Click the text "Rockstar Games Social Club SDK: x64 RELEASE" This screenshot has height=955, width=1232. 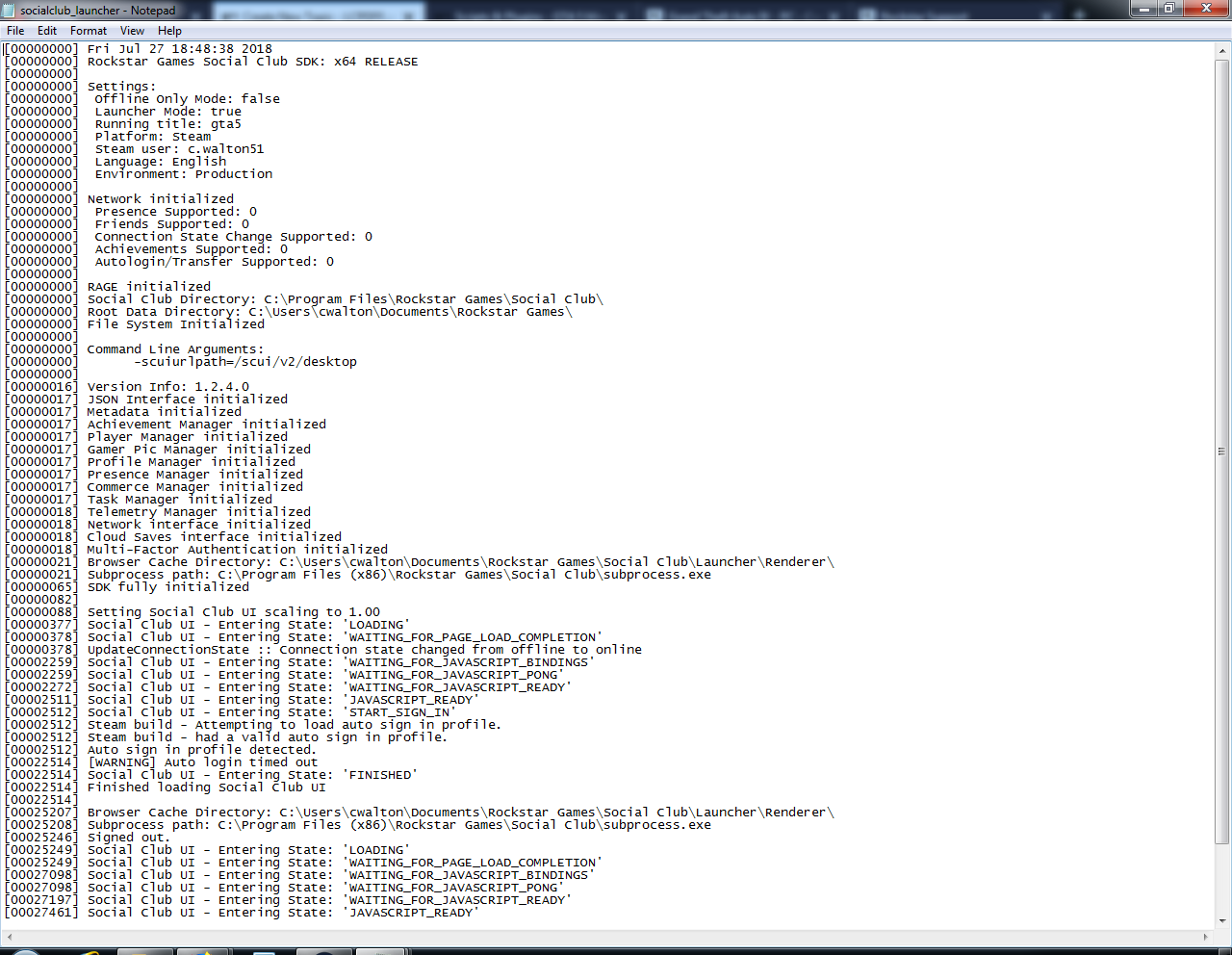coord(253,62)
